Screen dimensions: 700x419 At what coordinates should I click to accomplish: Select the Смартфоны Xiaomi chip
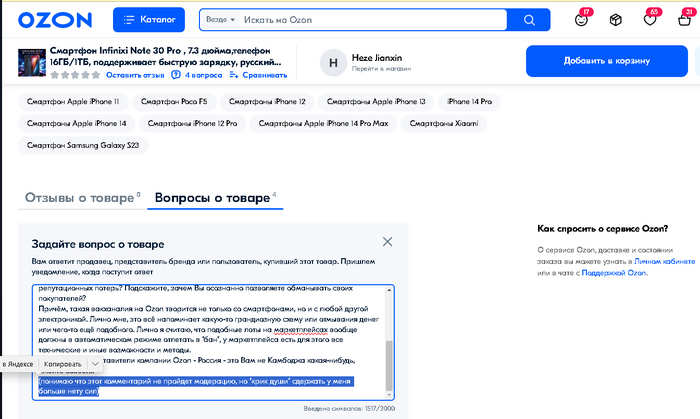[x=443, y=124]
